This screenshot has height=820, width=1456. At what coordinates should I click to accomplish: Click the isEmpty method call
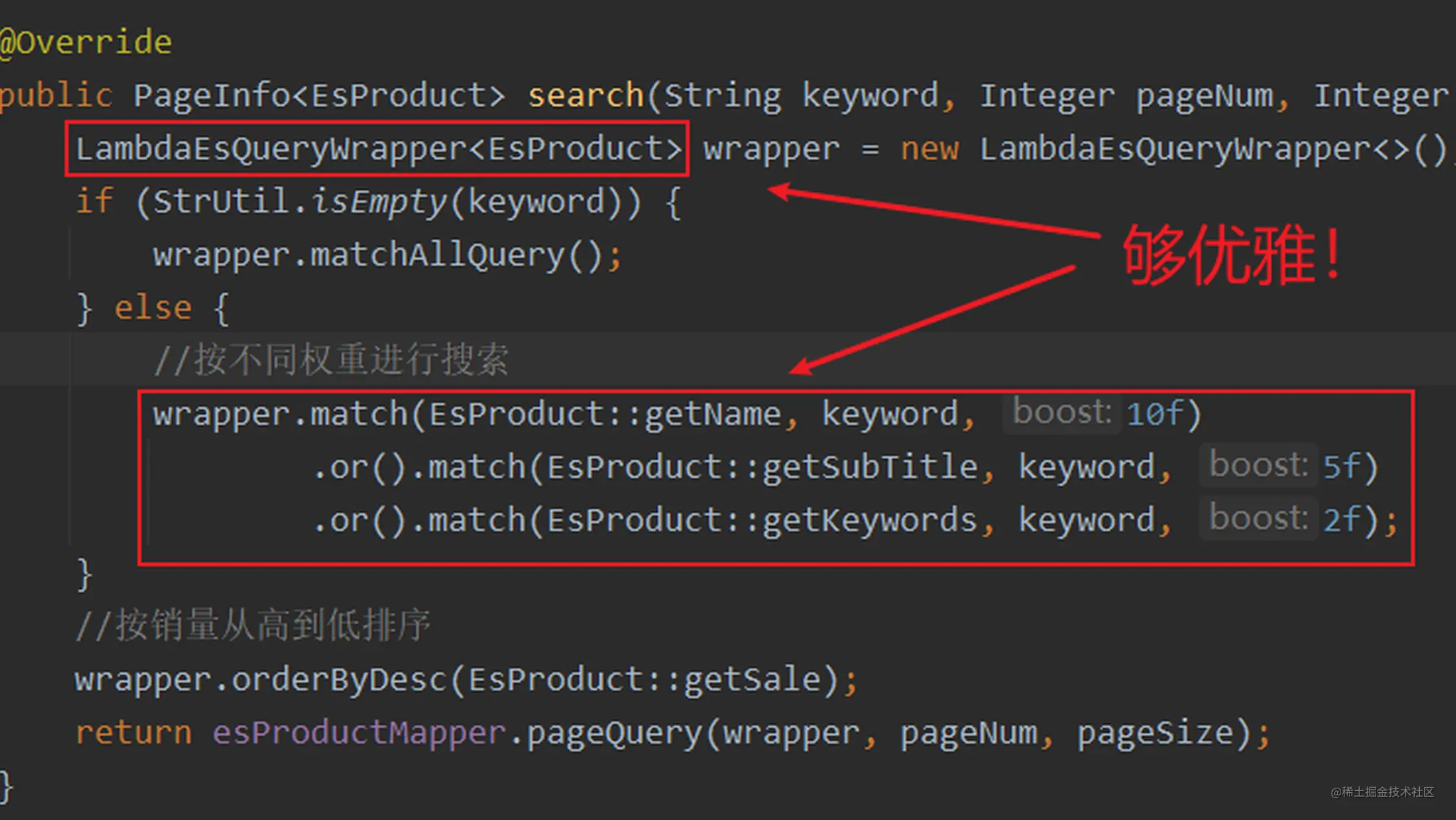coord(379,202)
